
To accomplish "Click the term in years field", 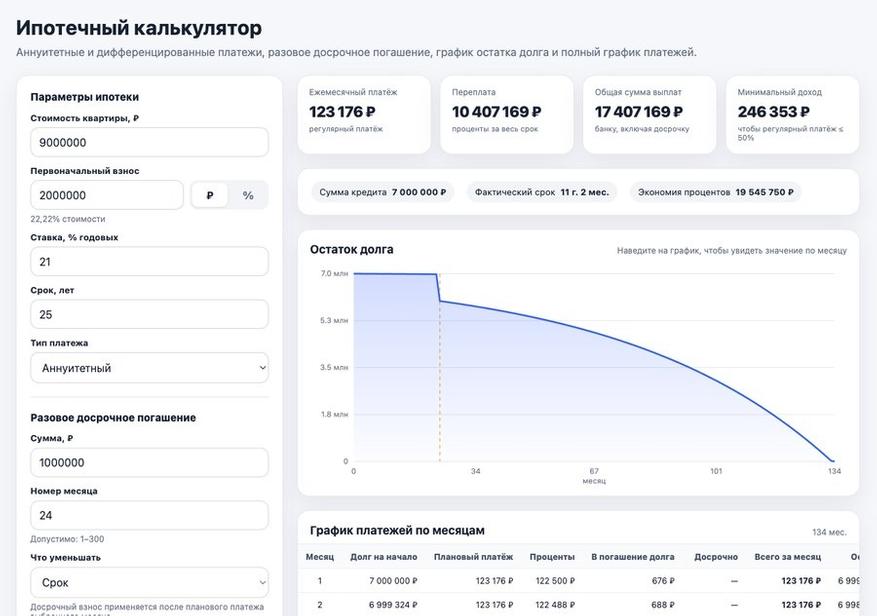I will point(149,314).
